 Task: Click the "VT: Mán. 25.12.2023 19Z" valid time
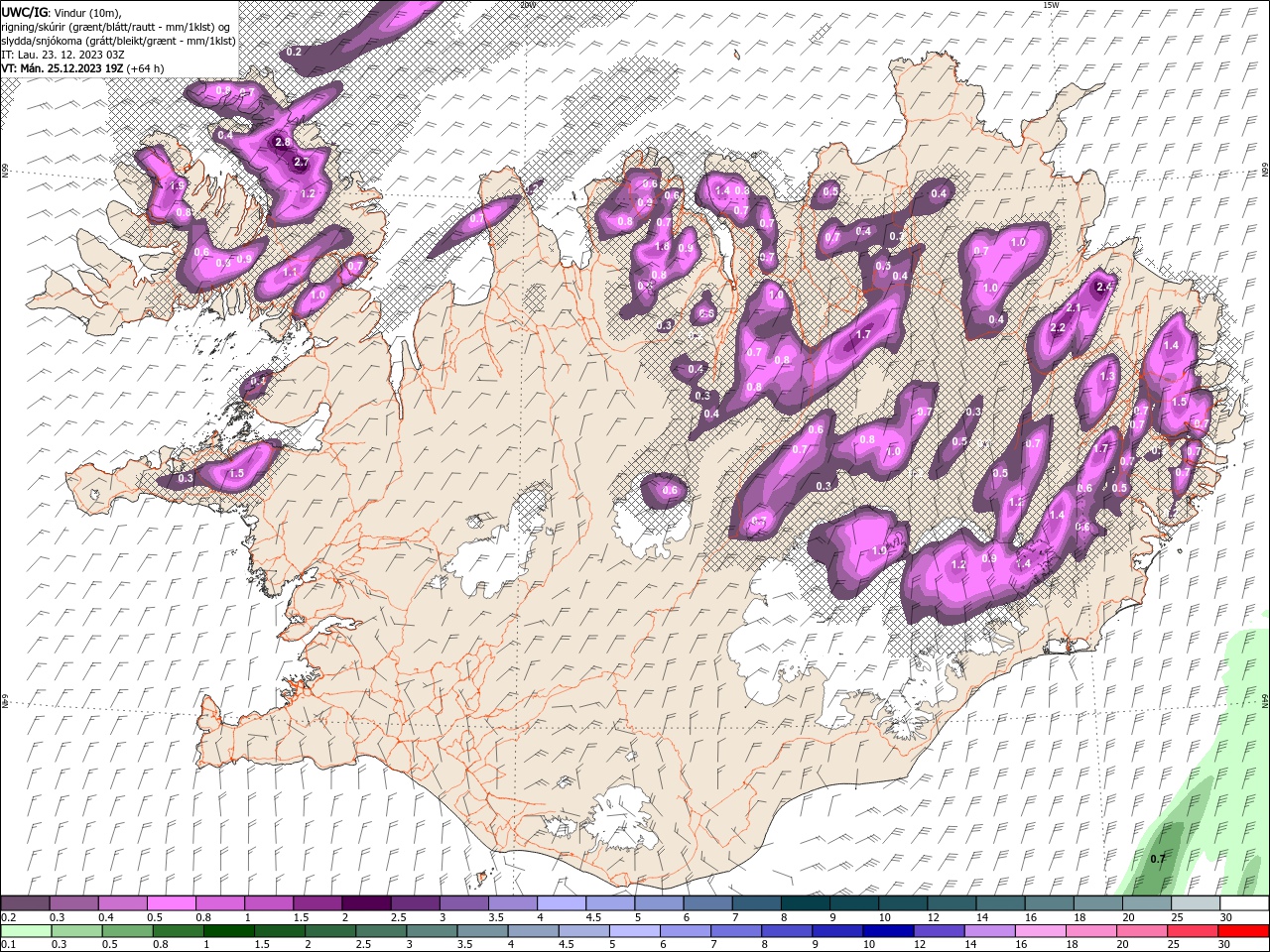tap(62, 68)
